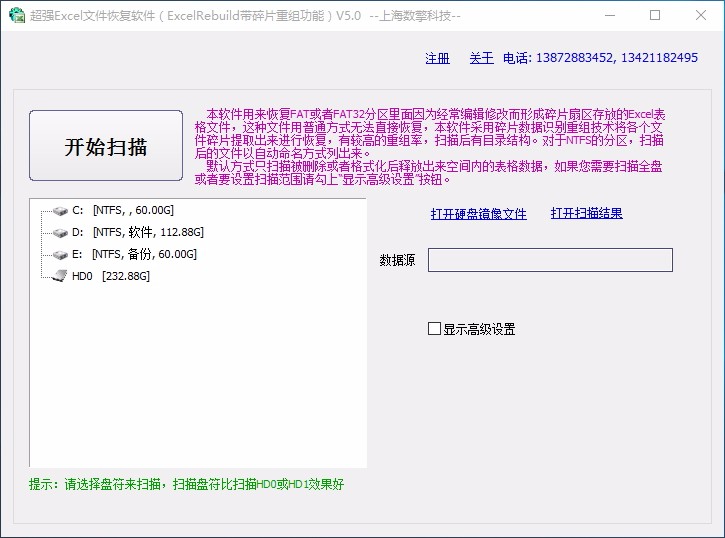
Task: Open the 注册 register link
Action: [x=437, y=58]
